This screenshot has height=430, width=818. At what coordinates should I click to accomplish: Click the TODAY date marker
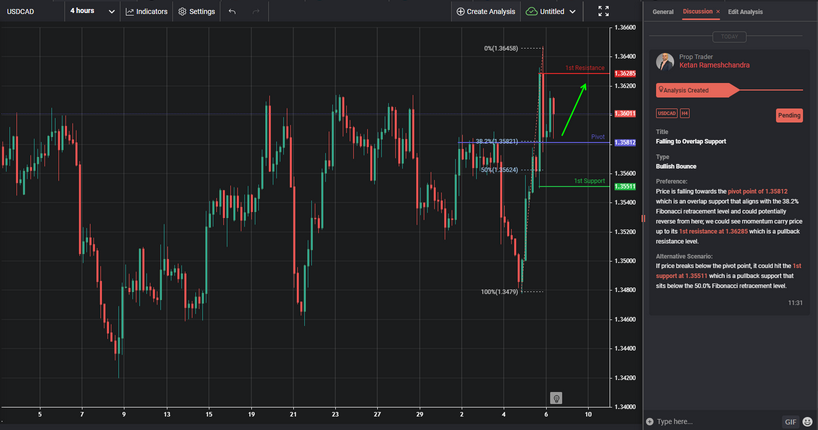(729, 37)
